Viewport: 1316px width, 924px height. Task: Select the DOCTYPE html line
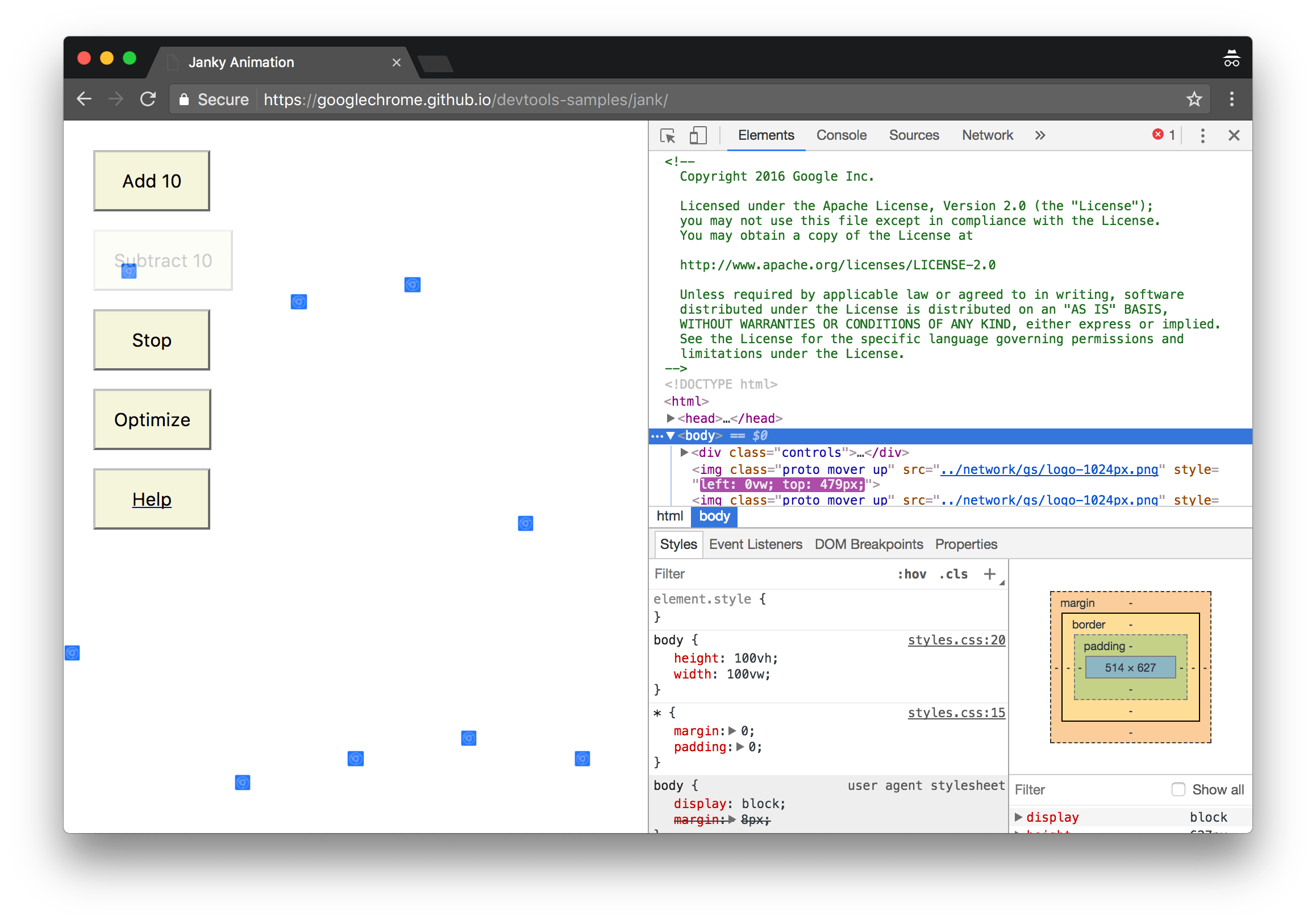point(721,385)
